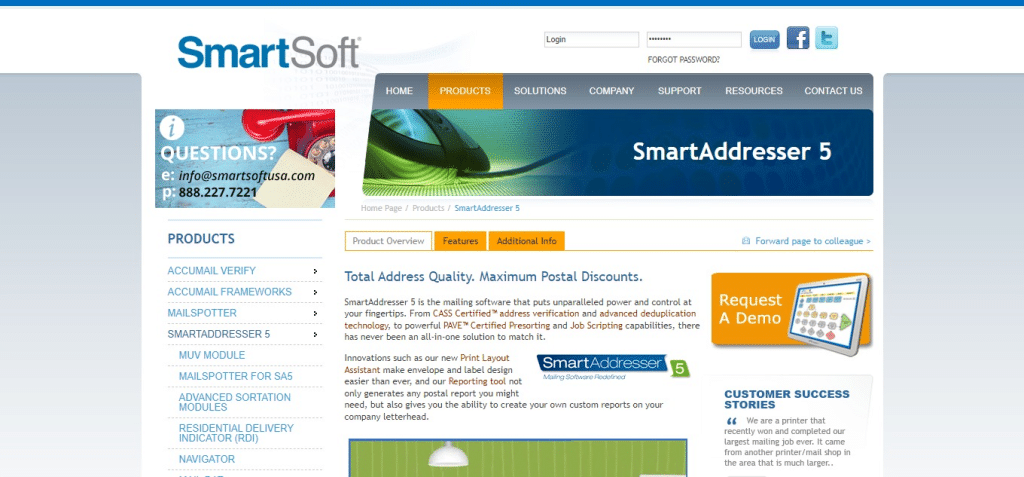Click the SmartAddresser 5 banner image
The height and width of the screenshot is (477, 1024).
618,152
